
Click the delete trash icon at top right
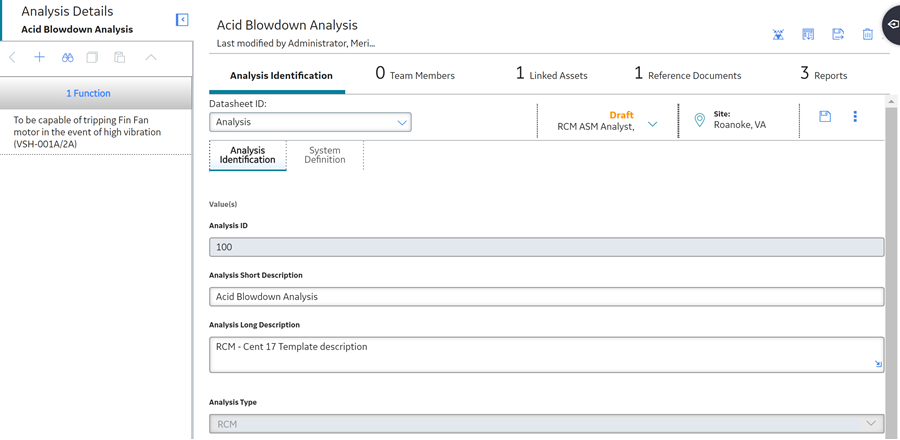tap(867, 34)
